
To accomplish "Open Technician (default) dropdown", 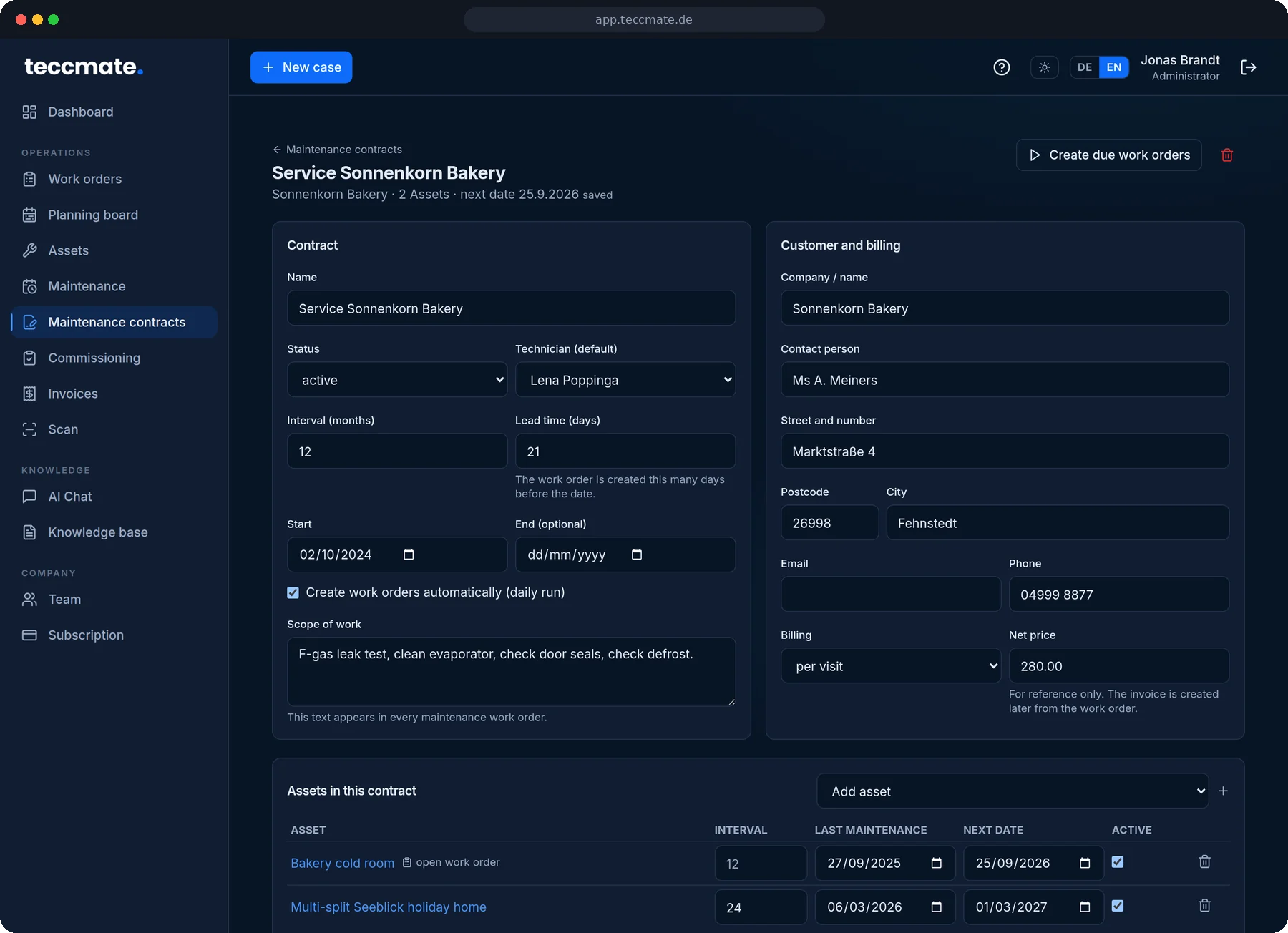I will [625, 380].
